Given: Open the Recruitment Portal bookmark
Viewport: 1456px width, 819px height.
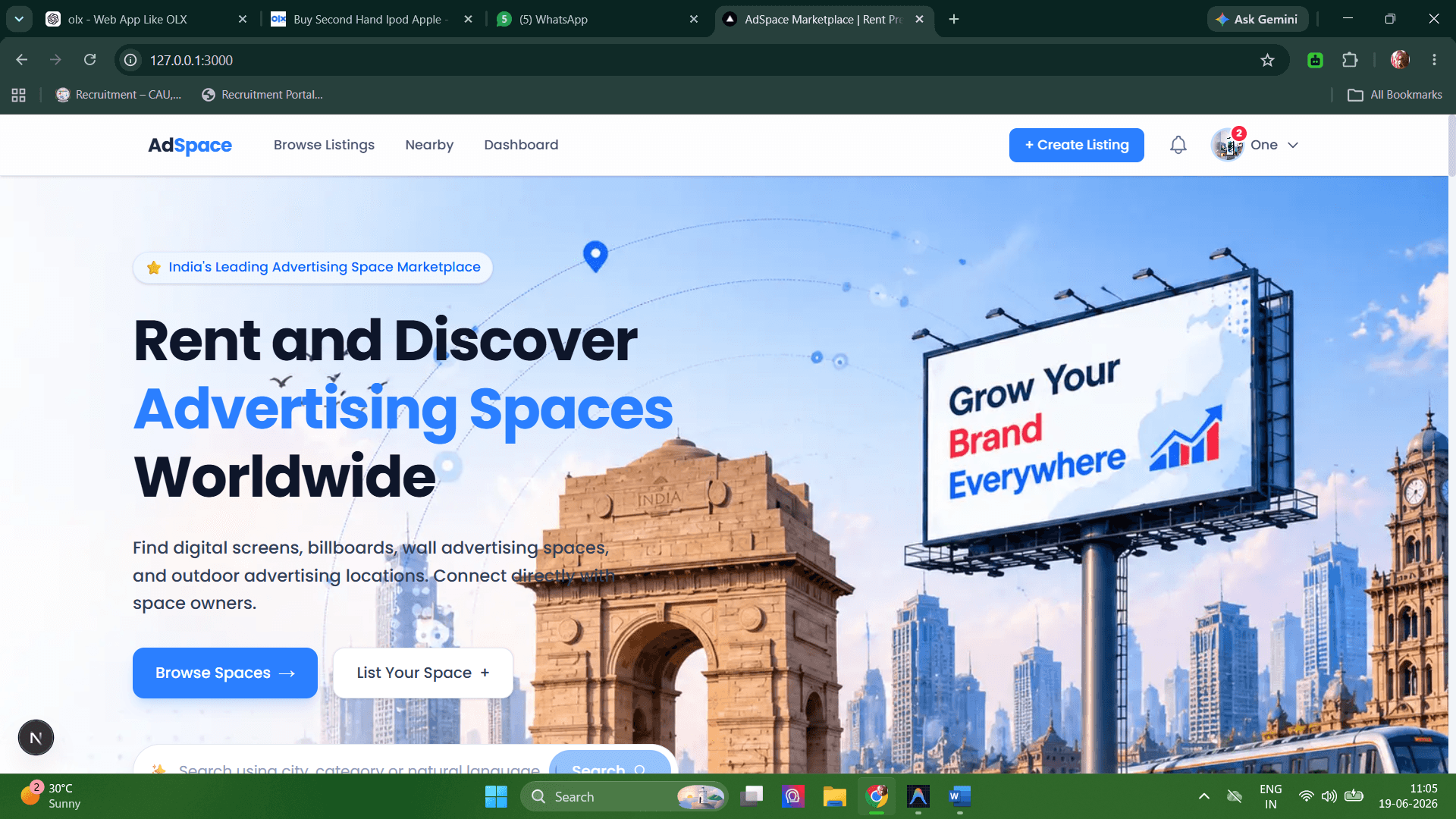Looking at the screenshot, I should coord(262,95).
